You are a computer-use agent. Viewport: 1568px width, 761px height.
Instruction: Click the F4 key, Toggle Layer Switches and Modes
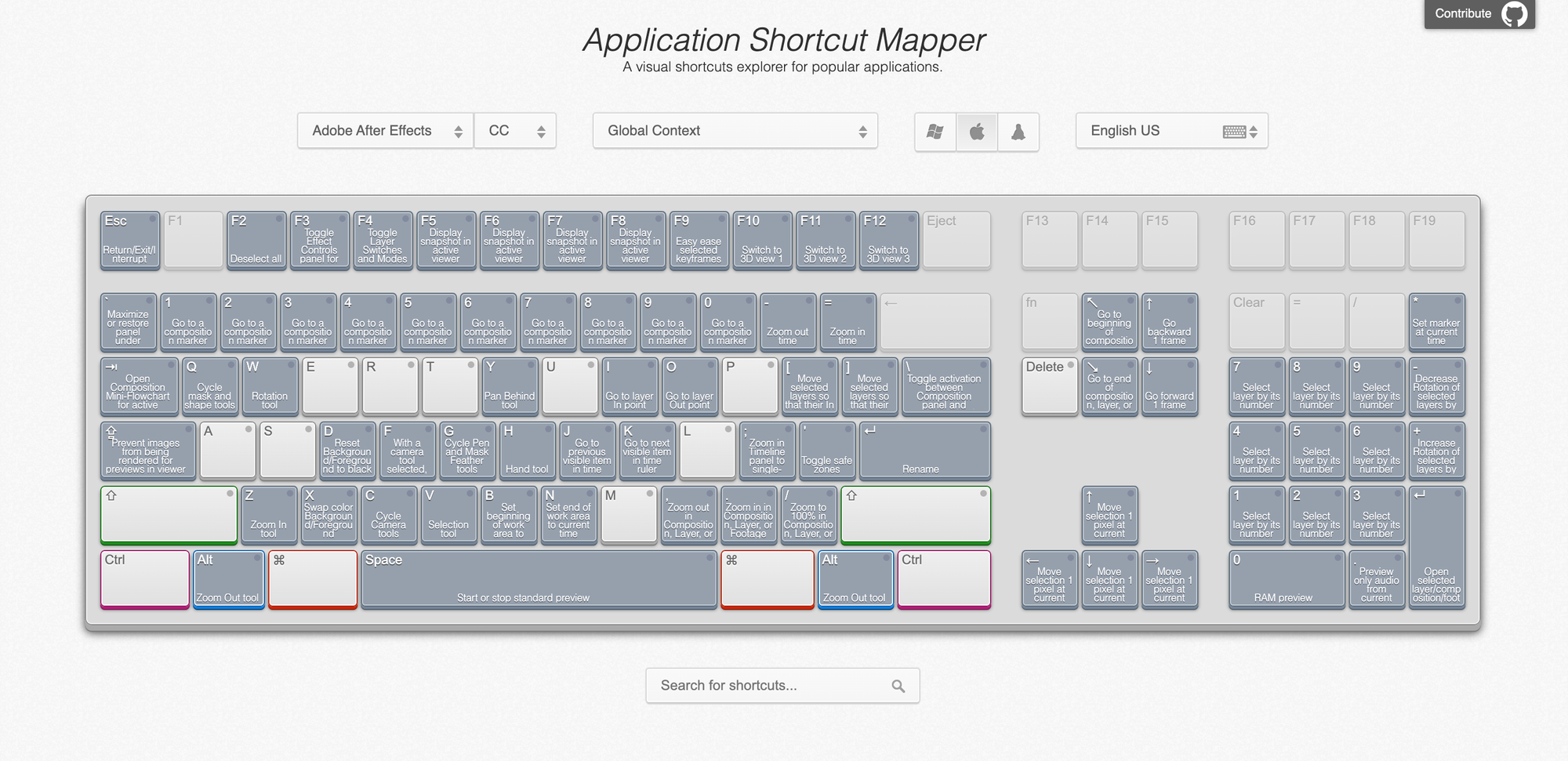pos(383,241)
